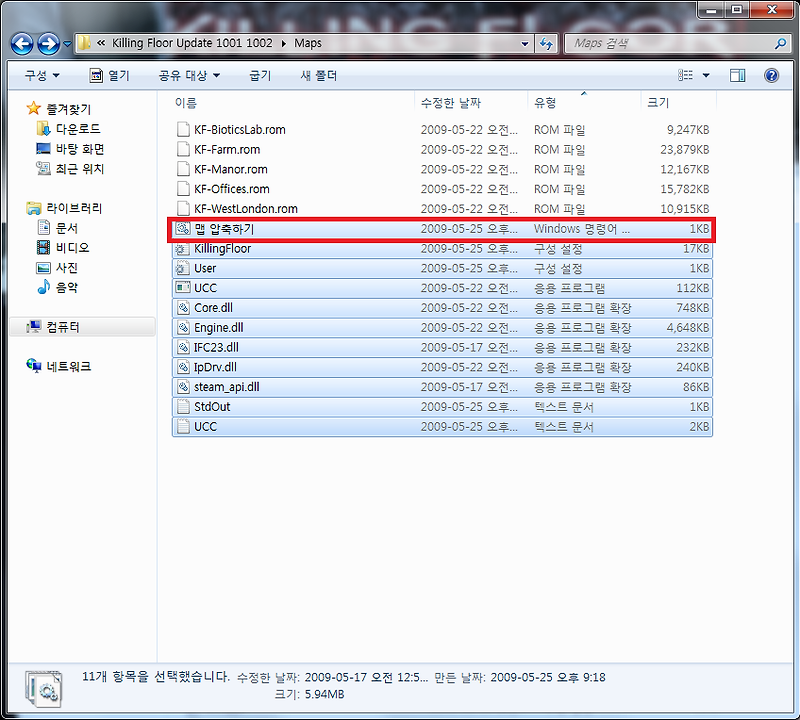This screenshot has width=800, height=720.
Task: Click the IpDrv.dll file icon
Action: pos(183,367)
